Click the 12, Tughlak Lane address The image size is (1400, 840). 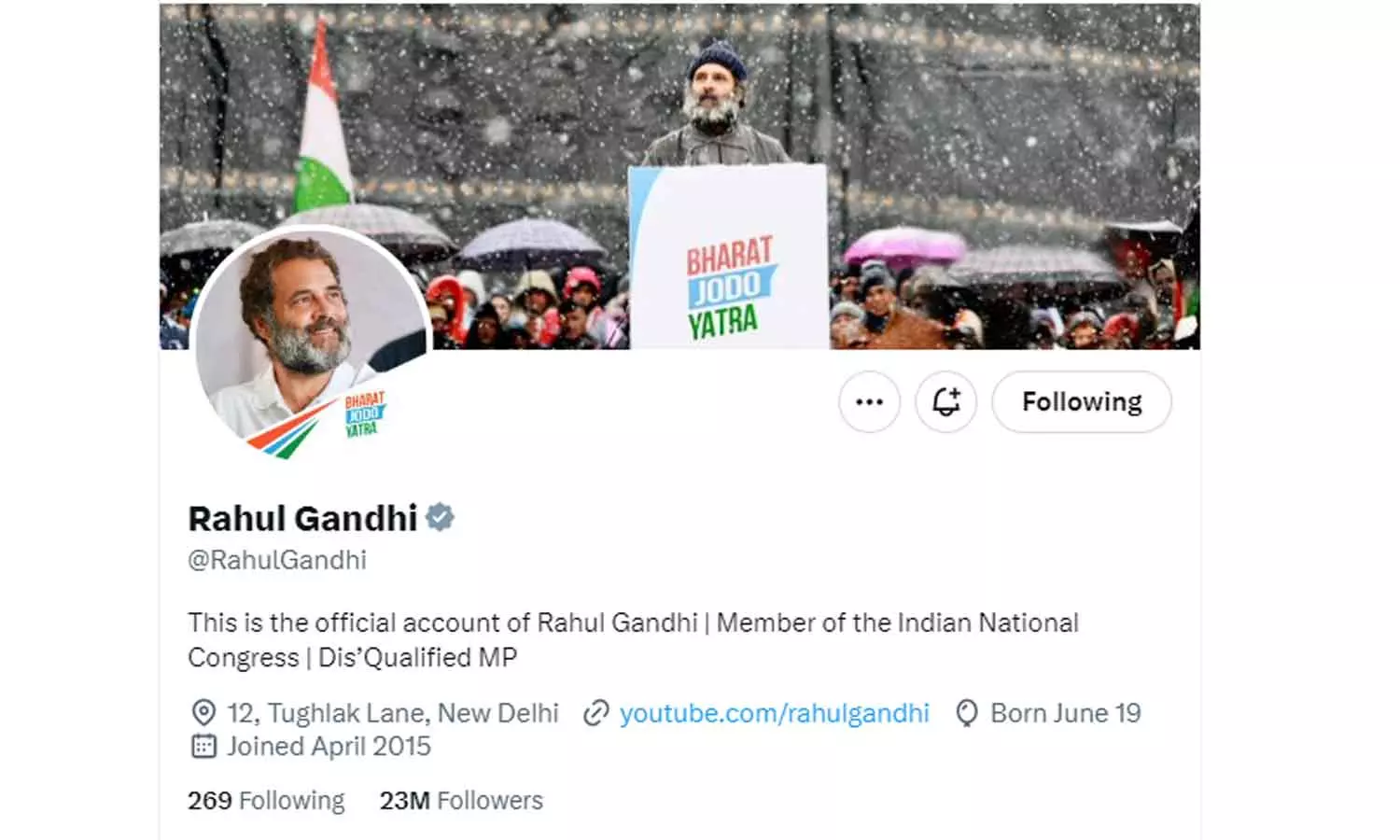(x=393, y=713)
